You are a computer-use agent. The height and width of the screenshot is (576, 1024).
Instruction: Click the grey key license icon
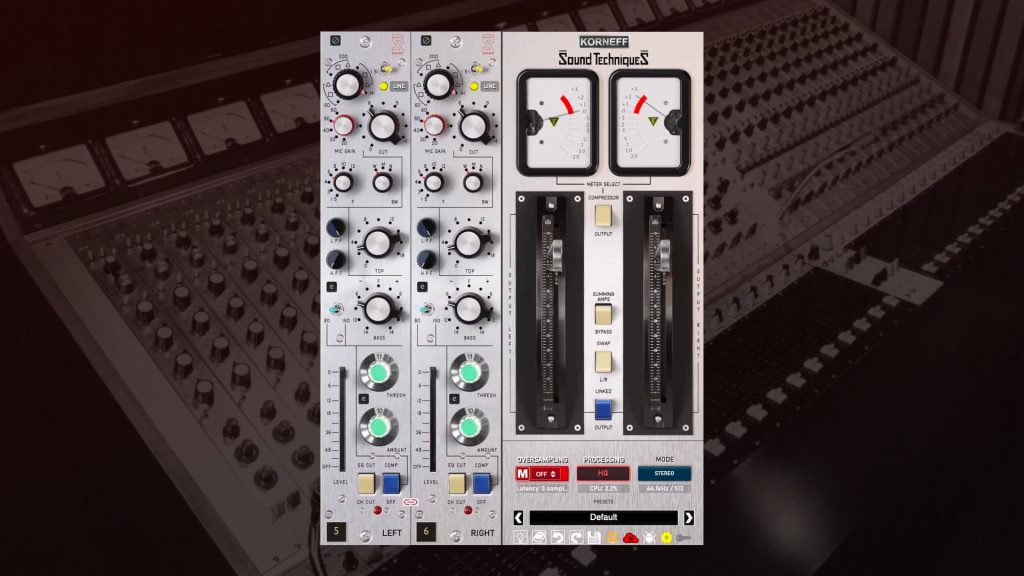683,537
